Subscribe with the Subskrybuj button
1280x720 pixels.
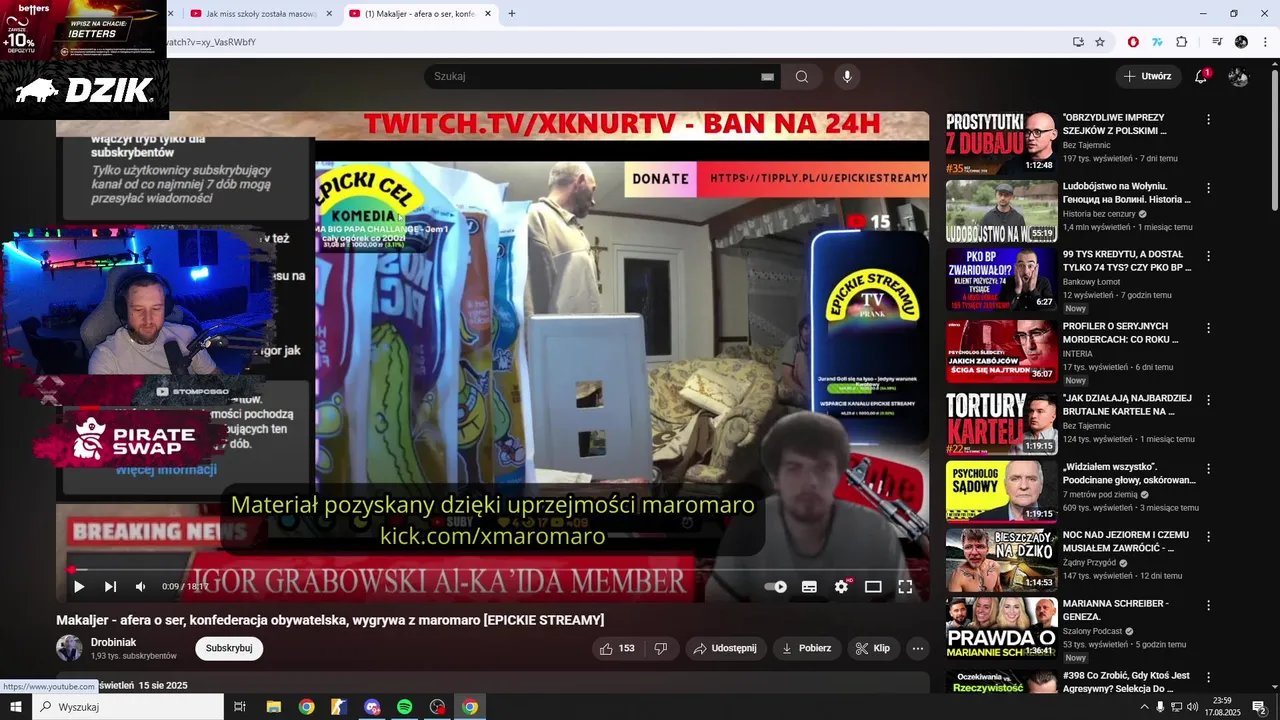pyautogui.click(x=229, y=648)
